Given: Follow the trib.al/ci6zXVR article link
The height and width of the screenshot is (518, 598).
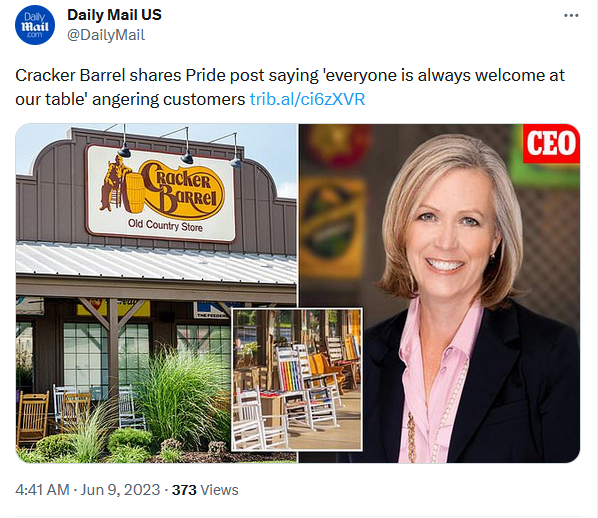Looking at the screenshot, I should [x=307, y=99].
